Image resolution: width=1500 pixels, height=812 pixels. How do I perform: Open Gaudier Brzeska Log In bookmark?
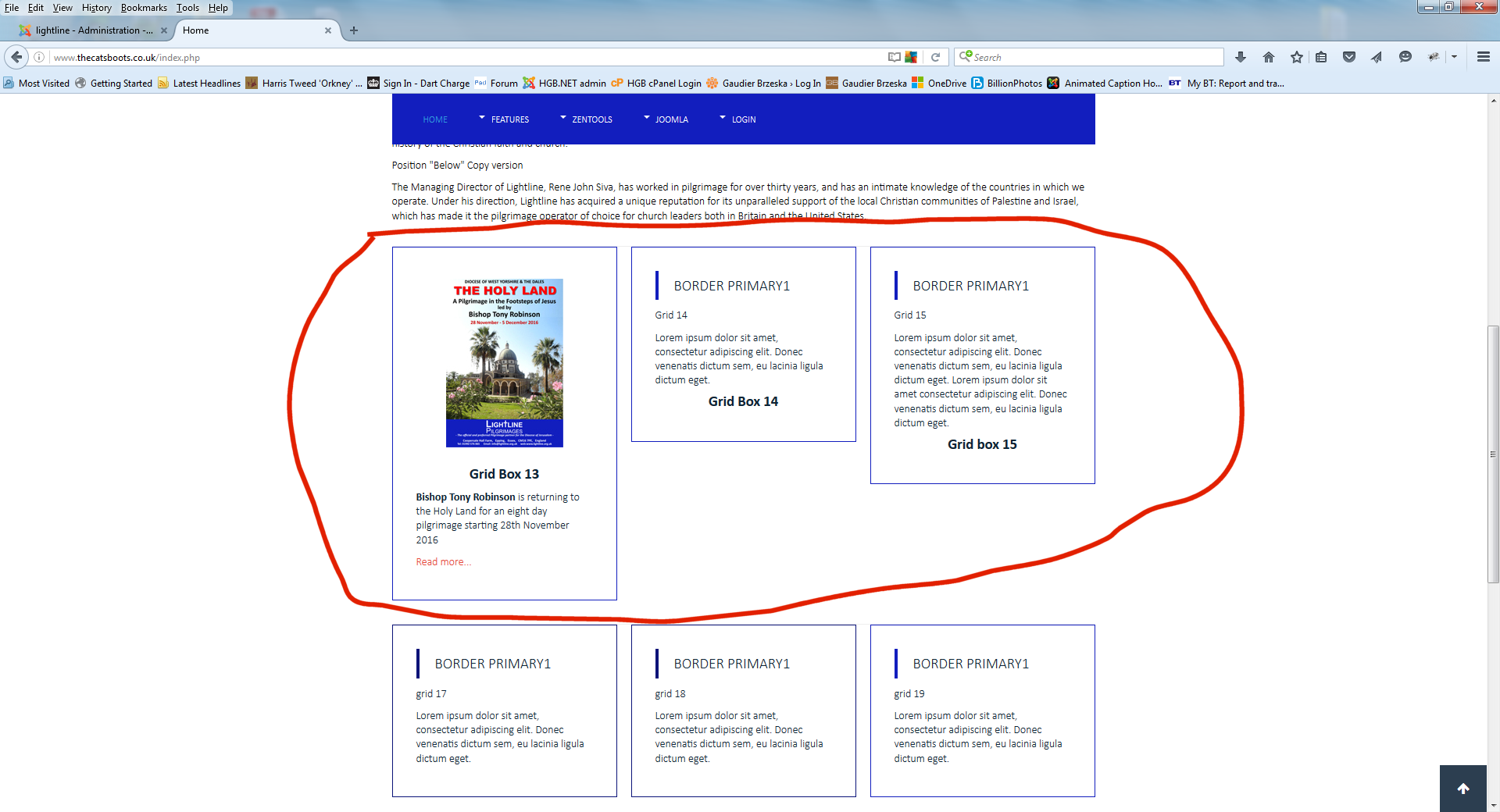(764, 84)
